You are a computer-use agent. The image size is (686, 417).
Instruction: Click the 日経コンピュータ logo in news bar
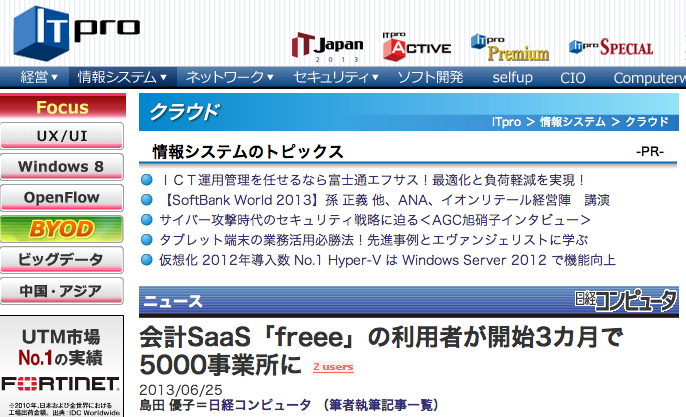[x=626, y=300]
